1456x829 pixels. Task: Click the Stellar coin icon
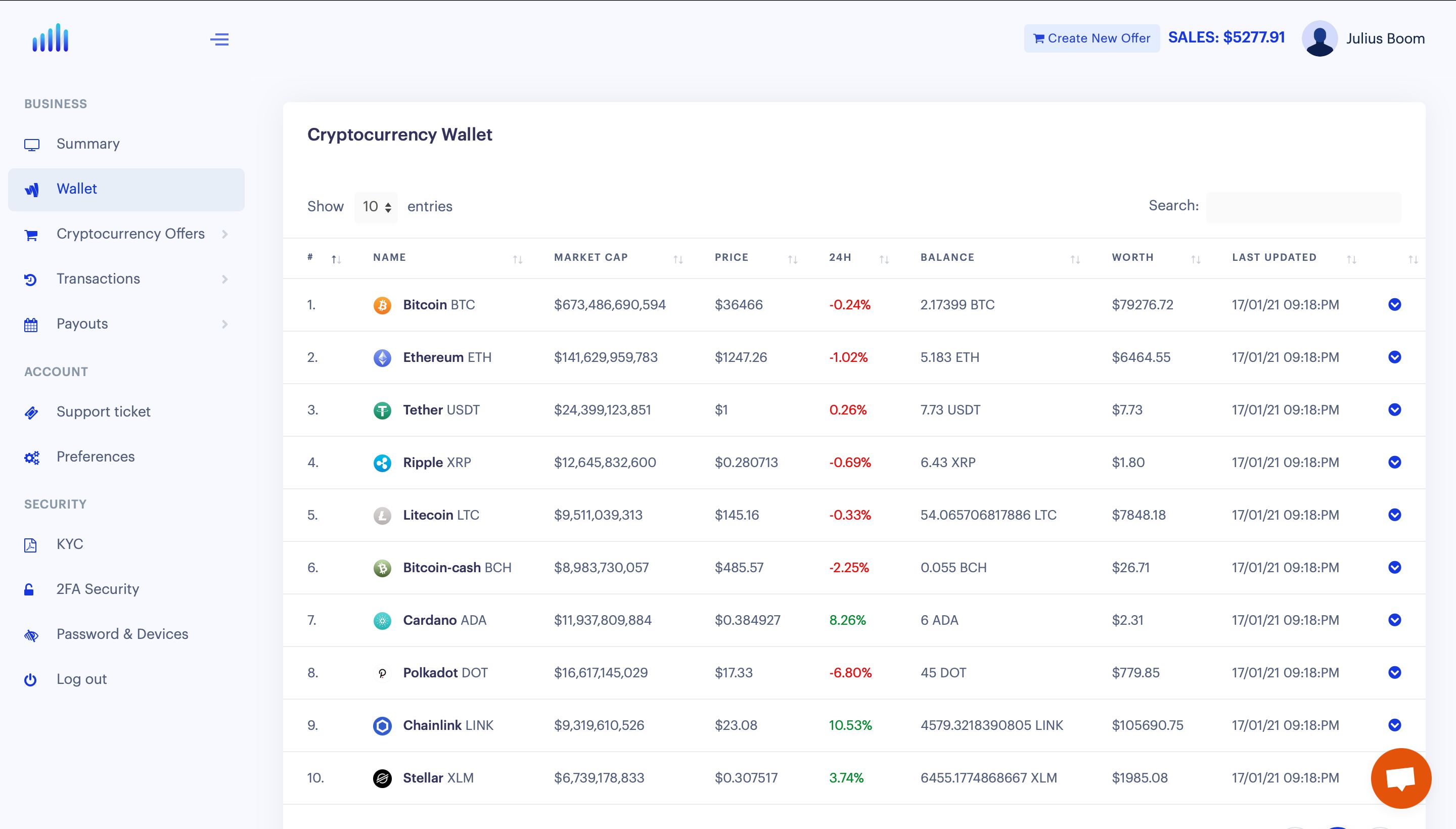382,778
